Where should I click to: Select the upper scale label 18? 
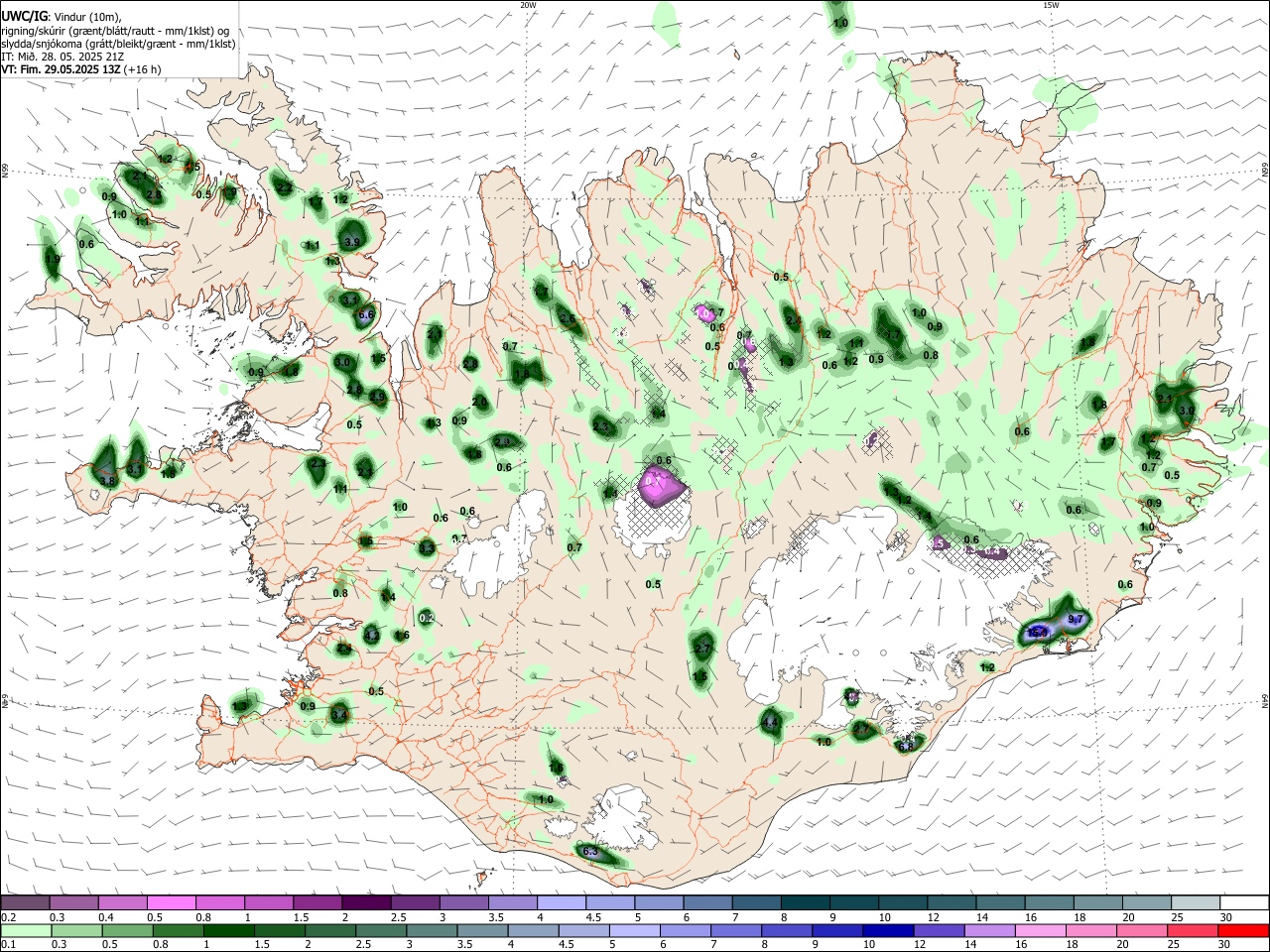(1079, 917)
